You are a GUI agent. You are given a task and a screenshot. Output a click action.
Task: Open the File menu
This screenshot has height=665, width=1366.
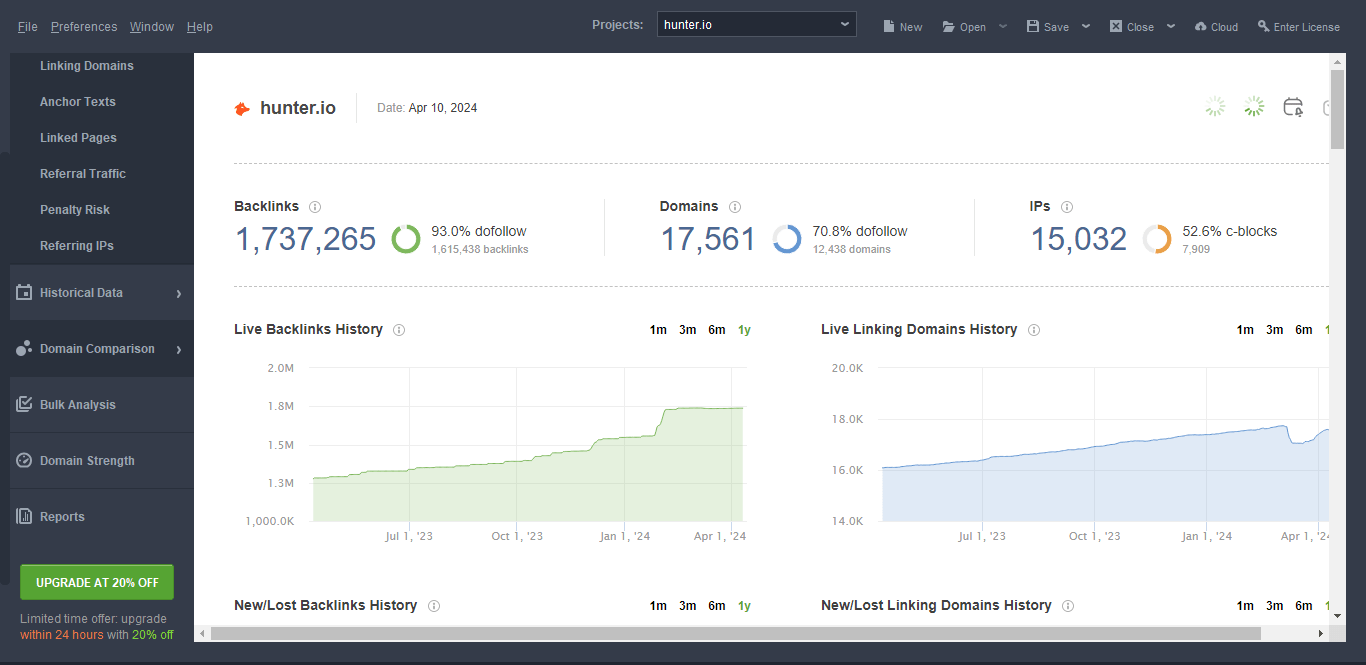[27, 27]
